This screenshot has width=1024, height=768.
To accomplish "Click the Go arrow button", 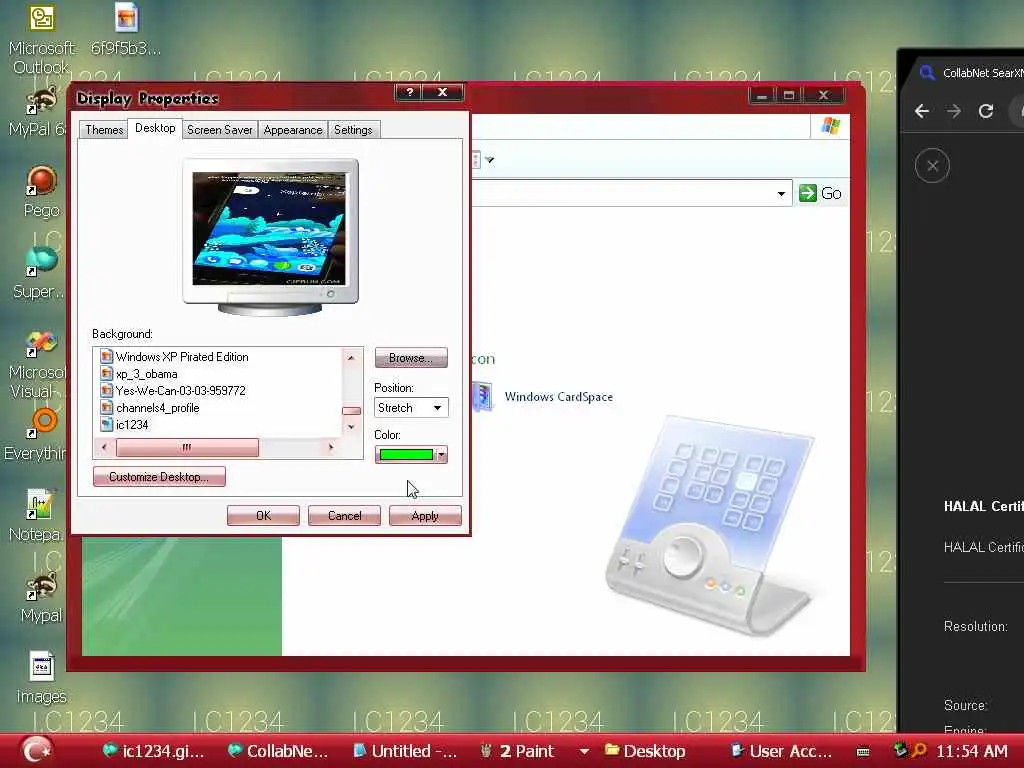I will [820, 193].
